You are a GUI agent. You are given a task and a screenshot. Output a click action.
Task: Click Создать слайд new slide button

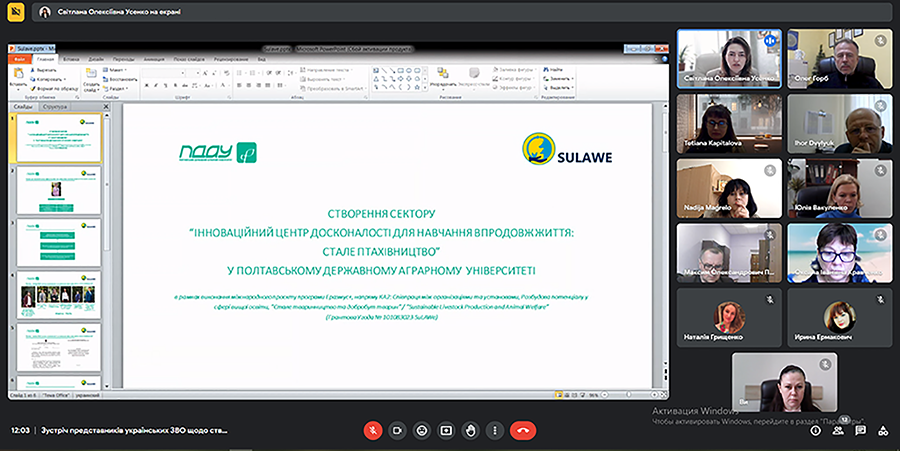coord(91,79)
